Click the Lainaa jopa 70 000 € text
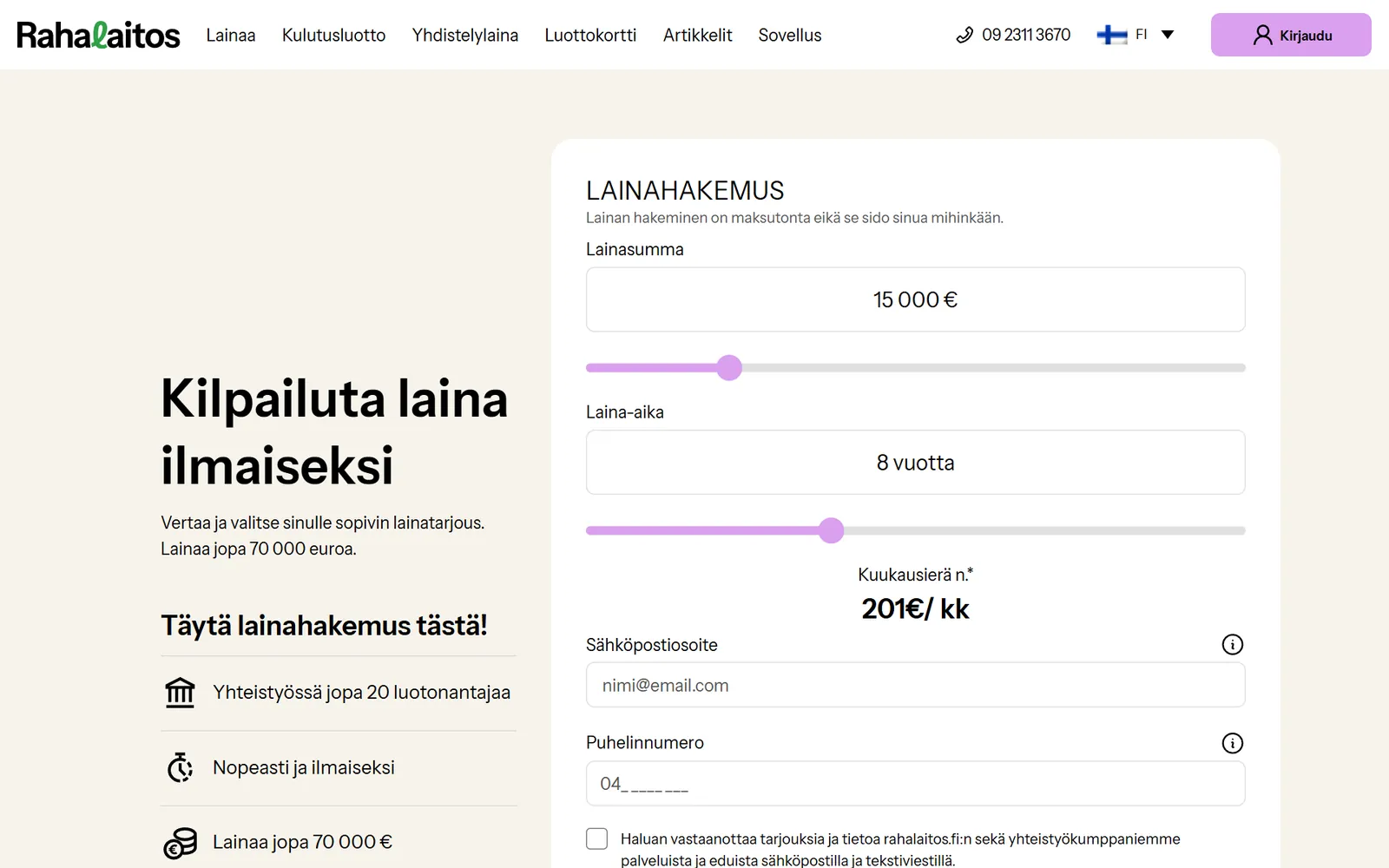The image size is (1389, 868). click(x=302, y=842)
